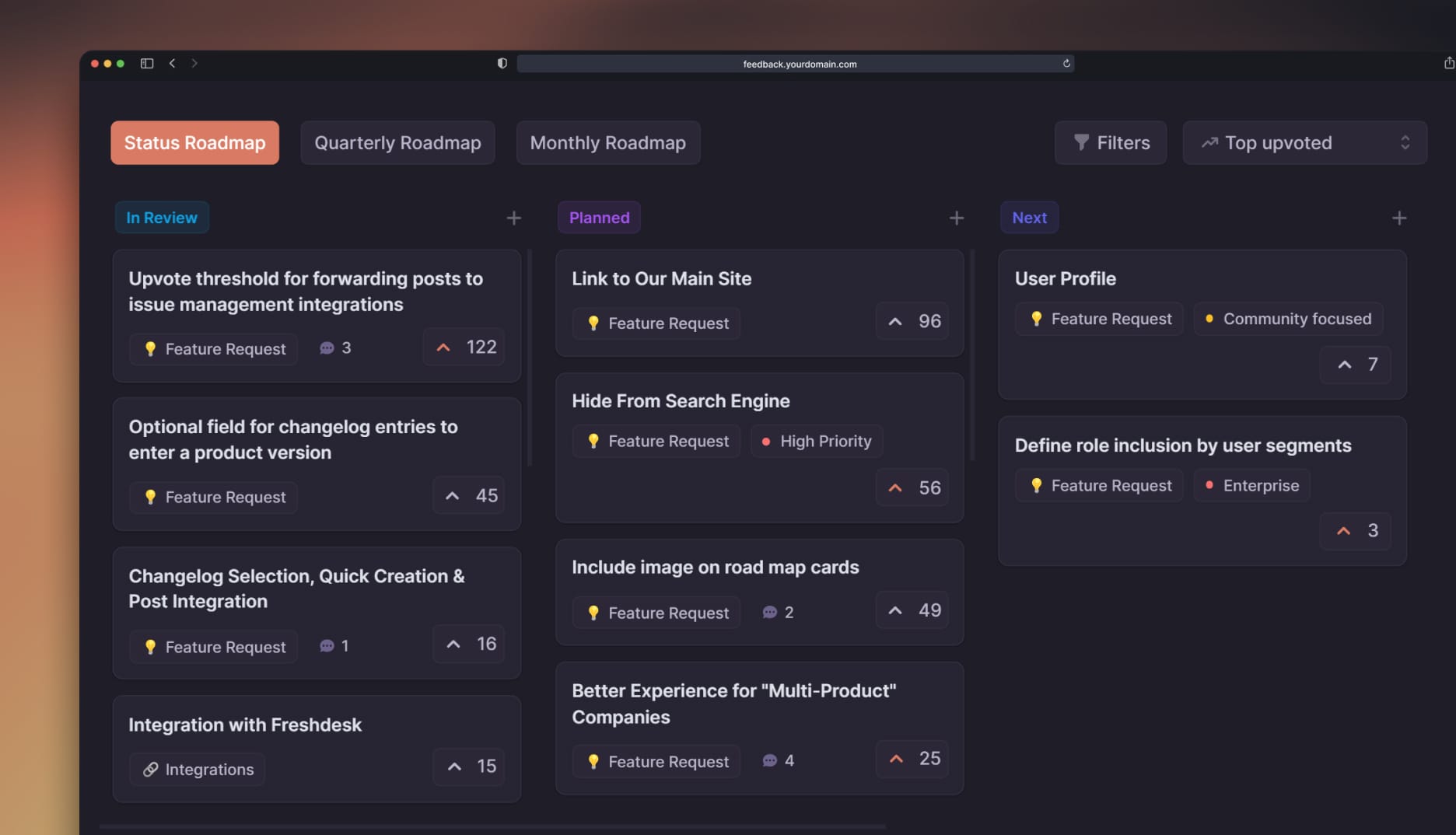Click the plus icon on the Planned column
Image resolution: width=1456 pixels, height=835 pixels.
956,218
